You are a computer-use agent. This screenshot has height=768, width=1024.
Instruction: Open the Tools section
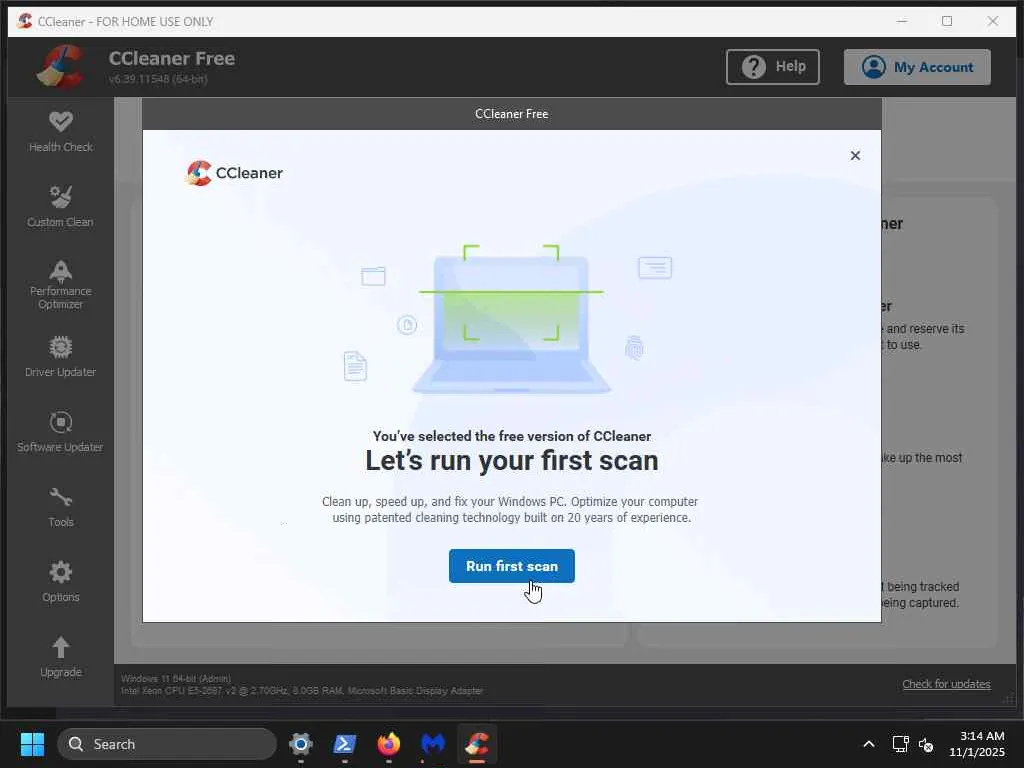pyautogui.click(x=60, y=507)
